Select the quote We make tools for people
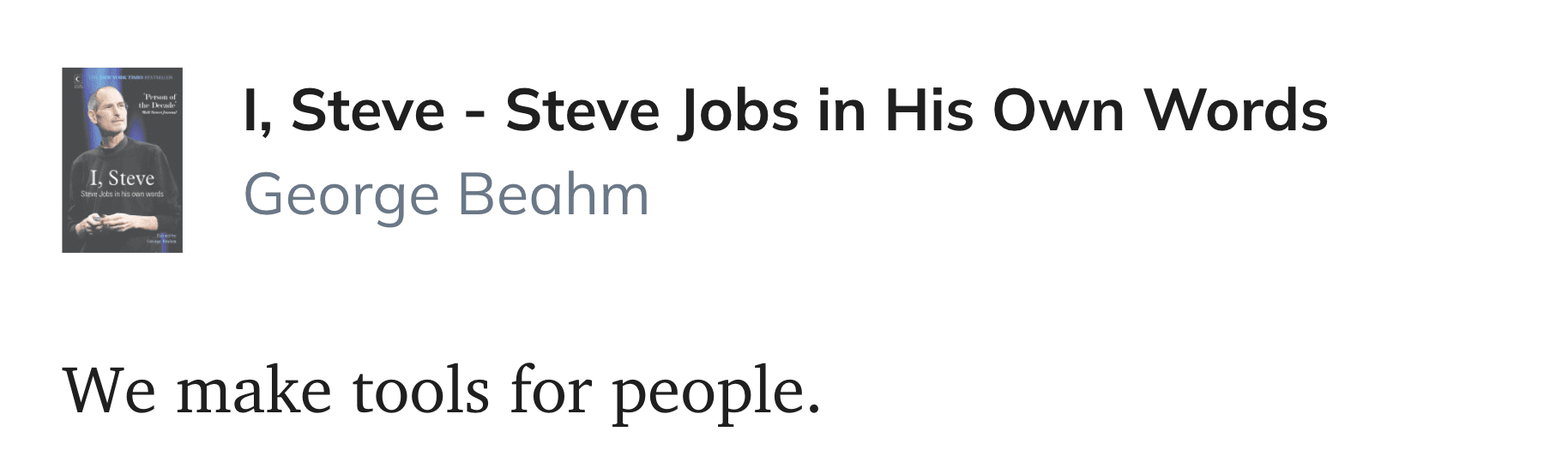This screenshot has width=1568, height=456. point(442,393)
